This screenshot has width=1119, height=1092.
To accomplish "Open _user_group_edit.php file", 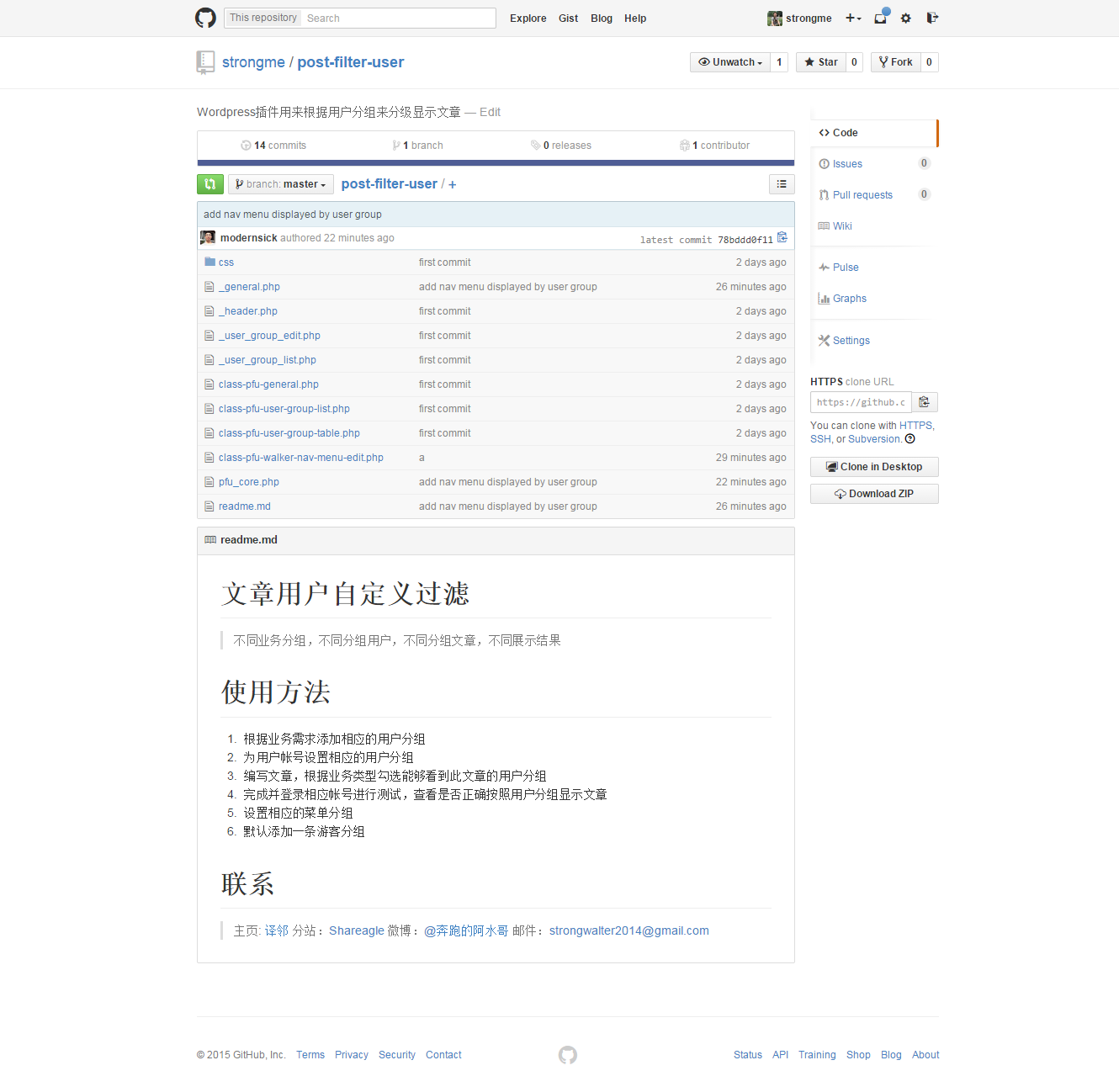I will tap(269, 336).
